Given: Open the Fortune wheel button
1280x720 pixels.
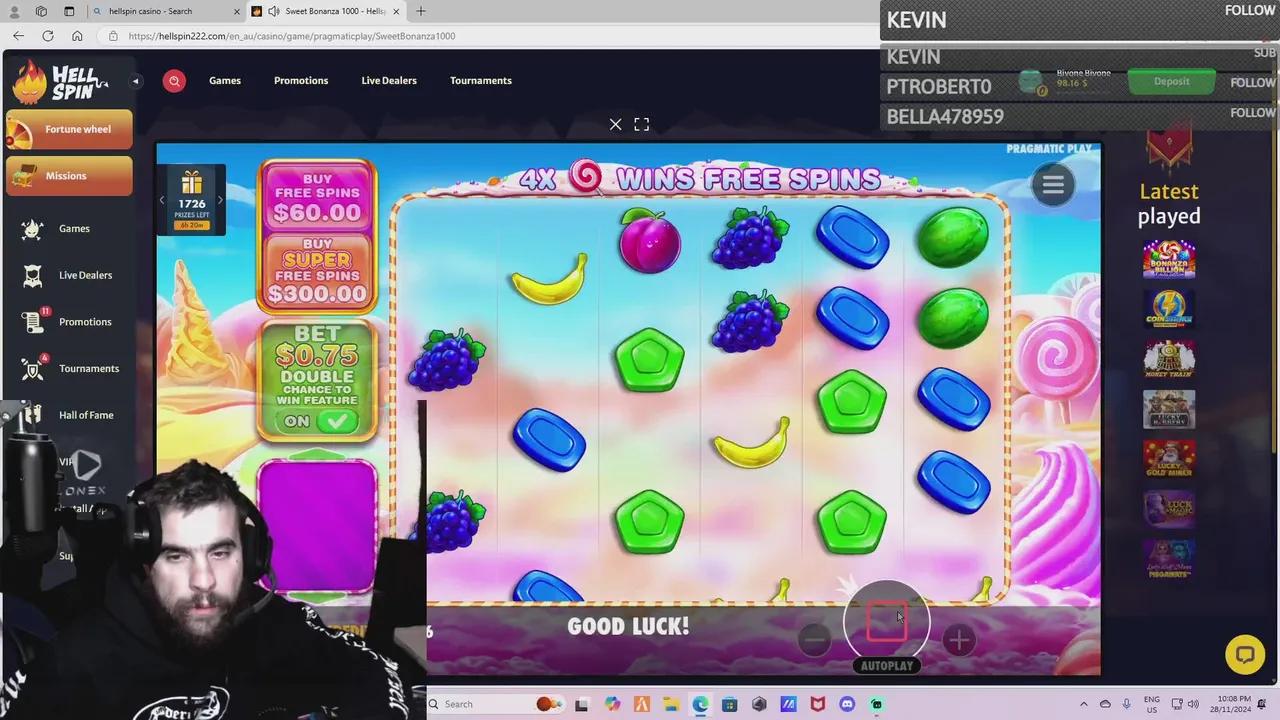Looking at the screenshot, I should click(x=69, y=129).
